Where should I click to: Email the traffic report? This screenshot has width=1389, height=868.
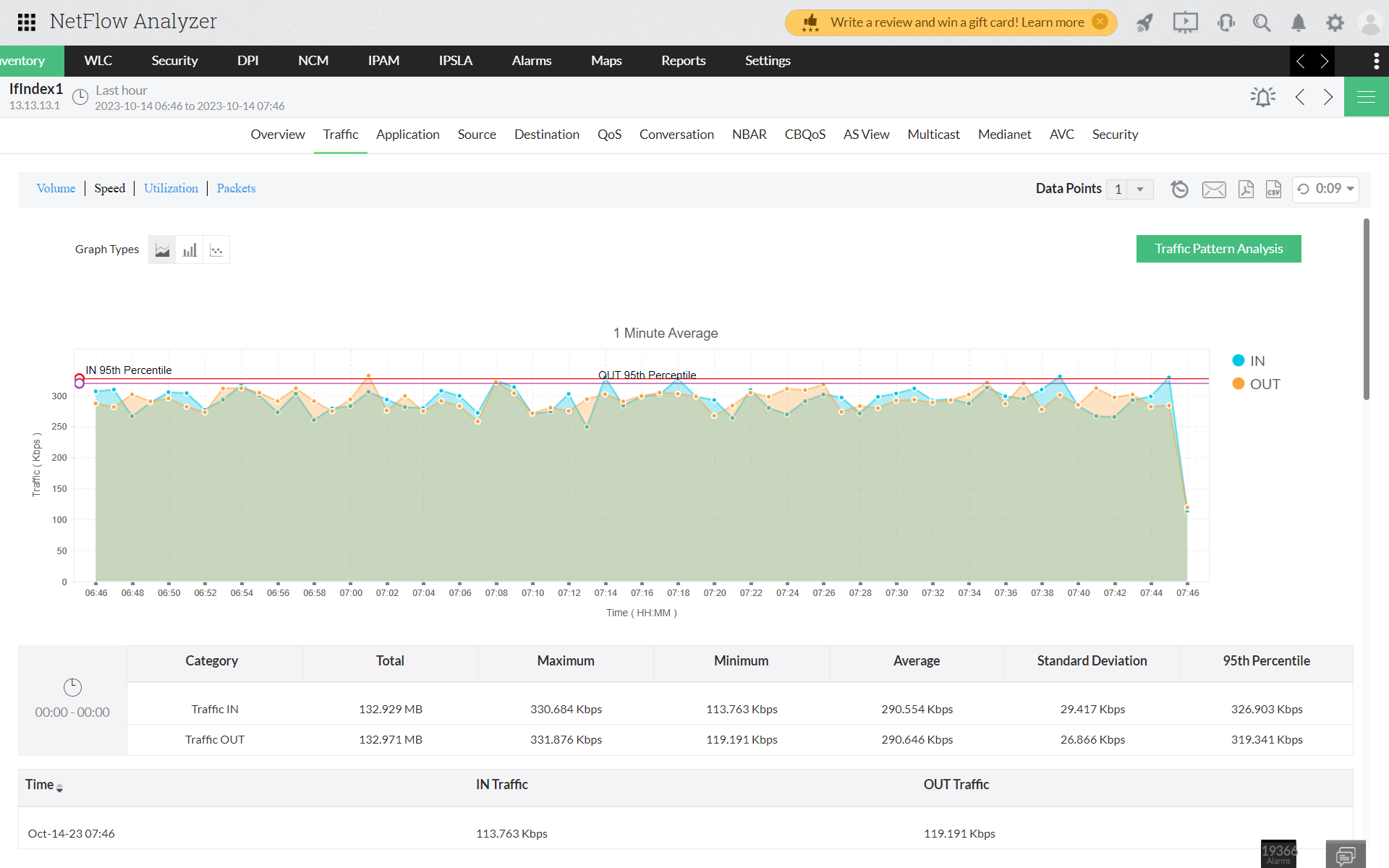(1213, 190)
